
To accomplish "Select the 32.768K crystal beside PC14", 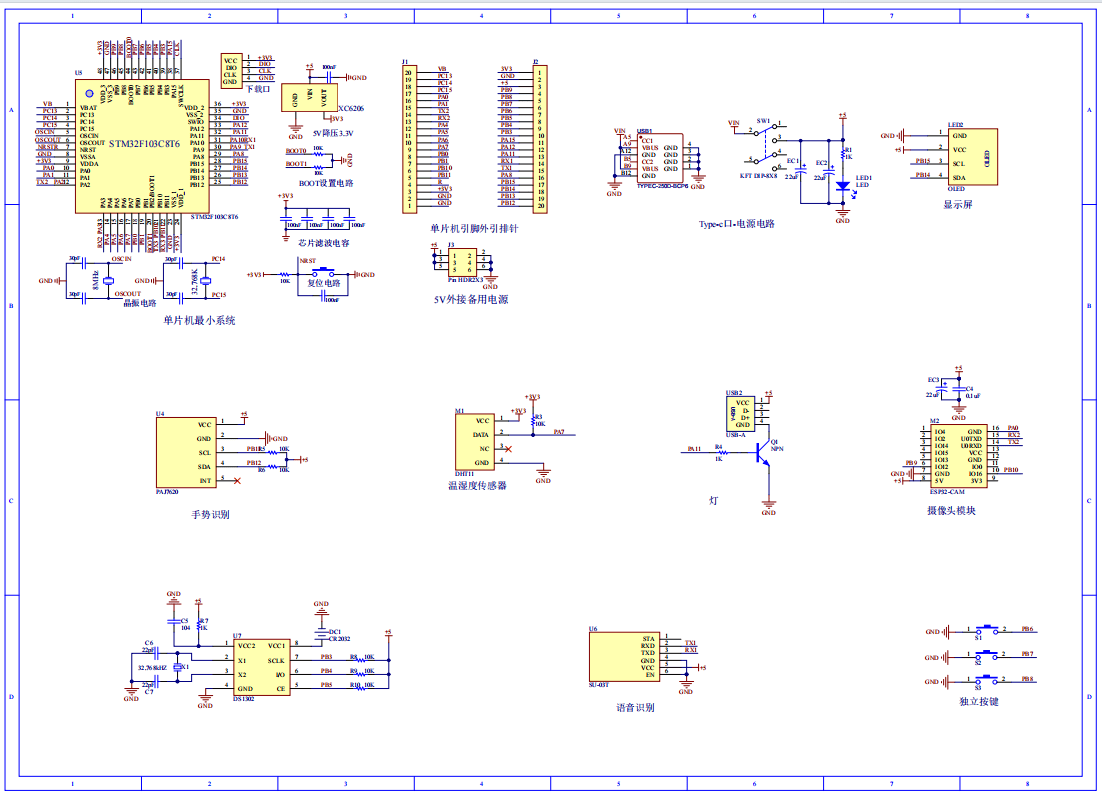I will [206, 281].
